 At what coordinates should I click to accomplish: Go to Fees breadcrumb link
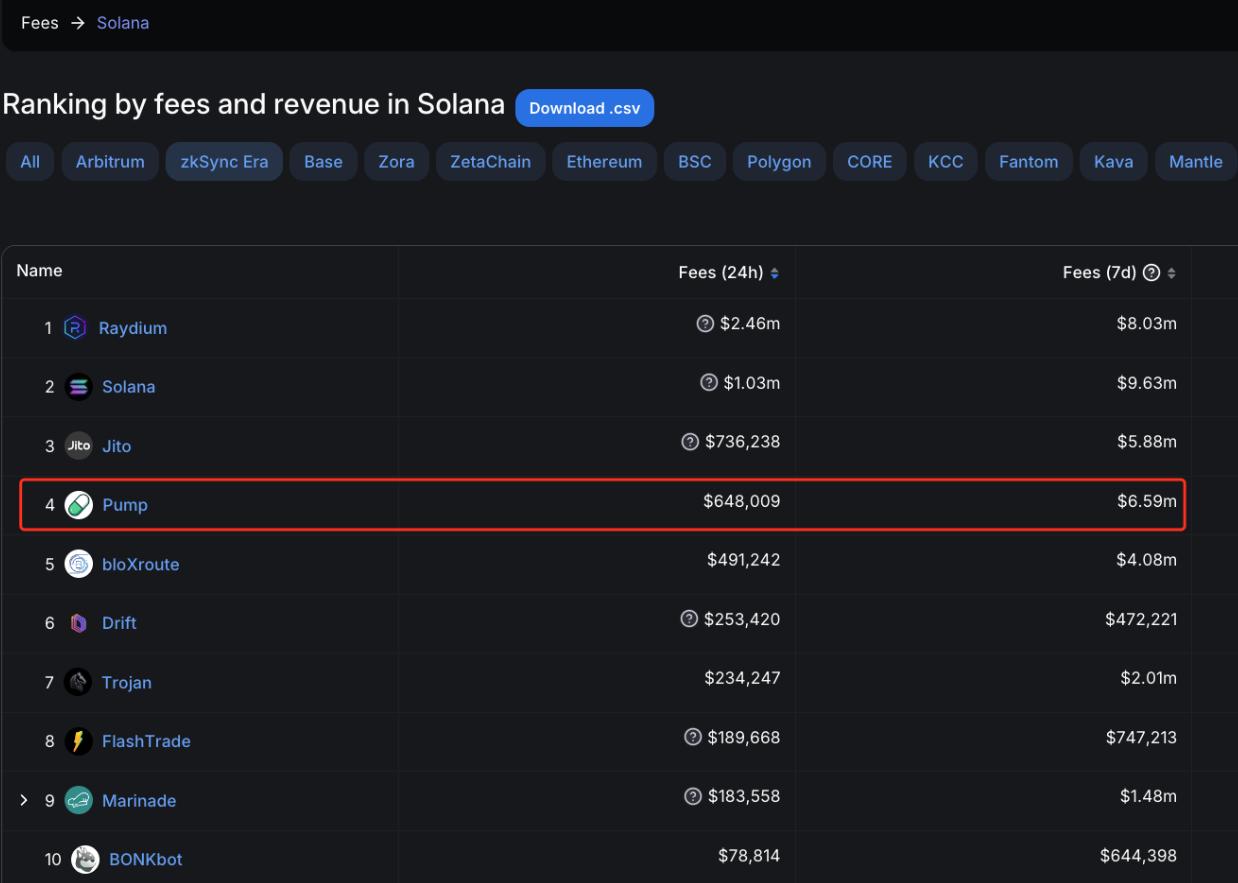point(40,23)
